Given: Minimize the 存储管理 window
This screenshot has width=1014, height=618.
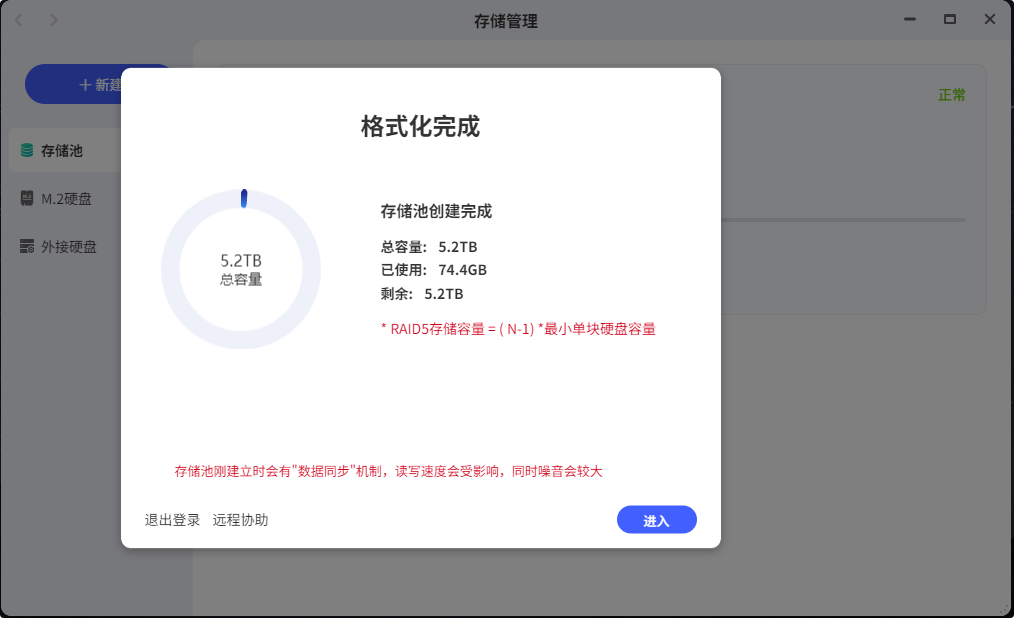Looking at the screenshot, I should coord(910,19).
